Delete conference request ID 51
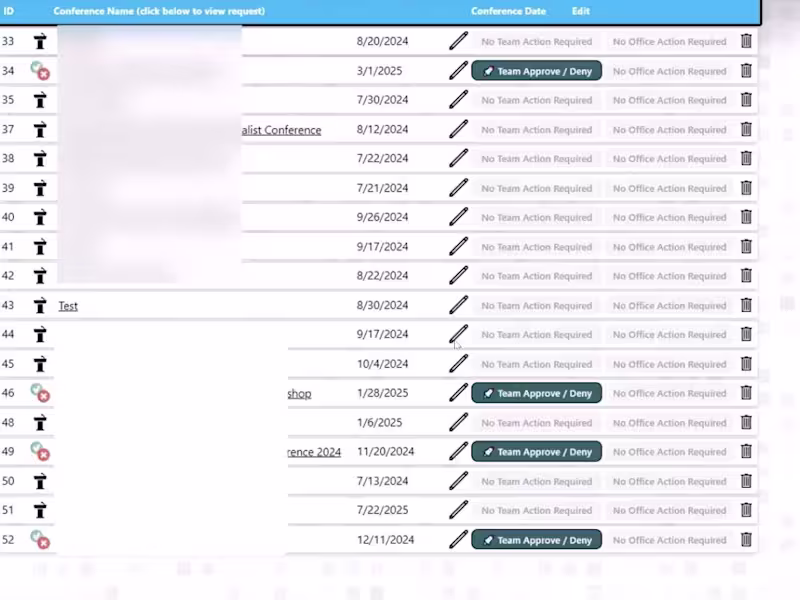Screen dimensions: 800x600 (x=746, y=510)
